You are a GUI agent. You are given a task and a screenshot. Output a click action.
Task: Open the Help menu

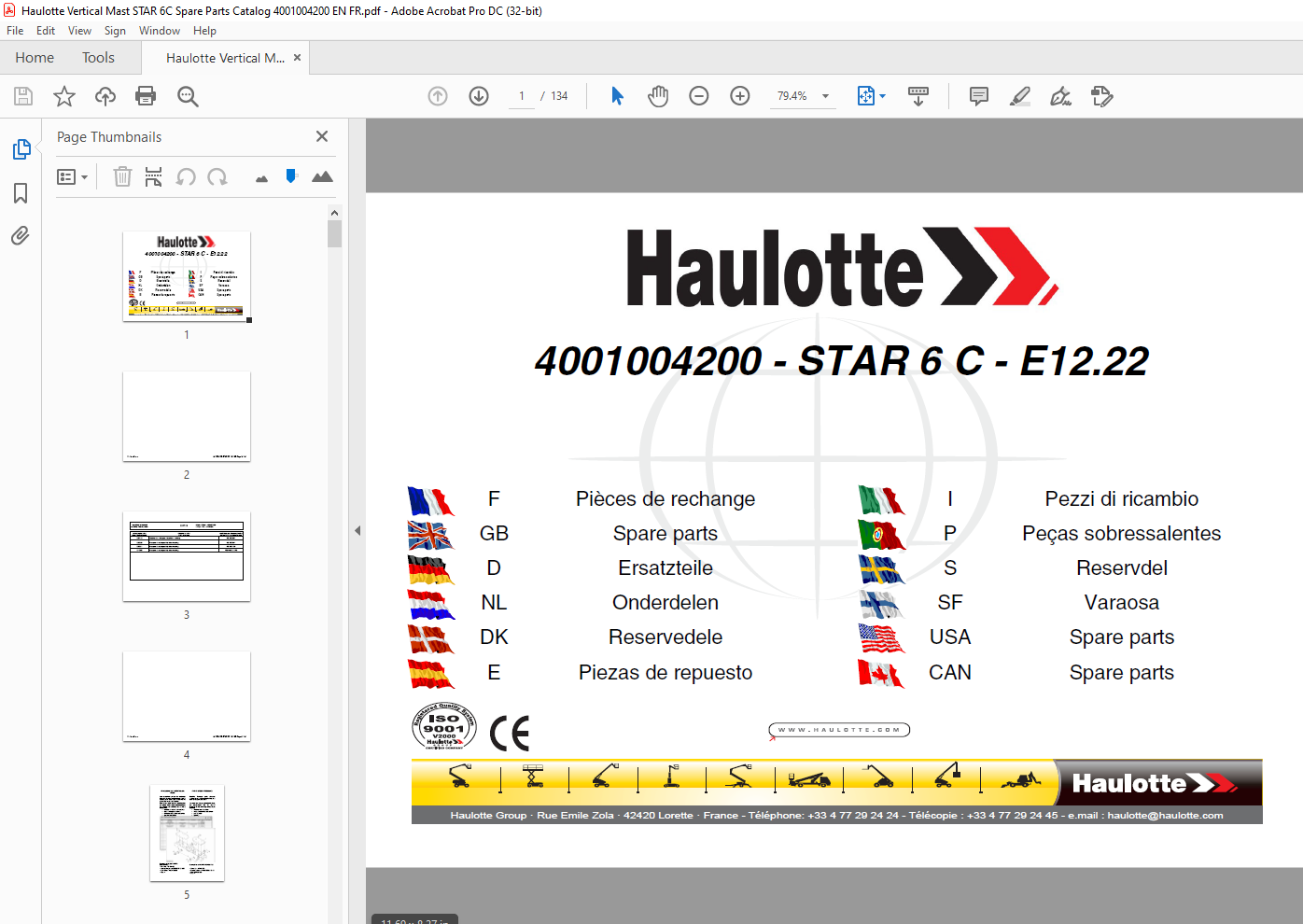[204, 31]
